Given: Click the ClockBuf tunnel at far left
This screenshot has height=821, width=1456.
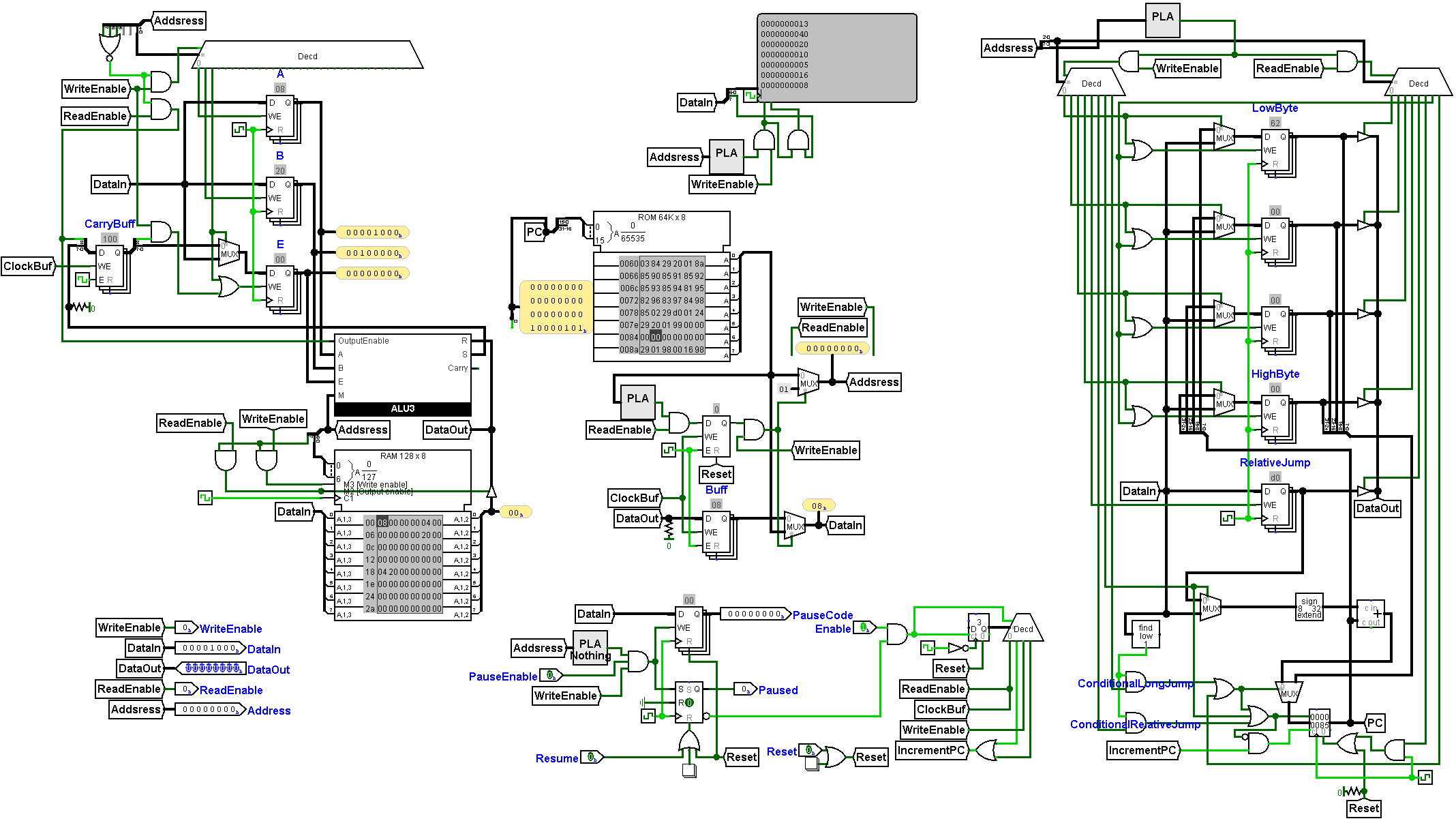Looking at the screenshot, I should click(27, 266).
